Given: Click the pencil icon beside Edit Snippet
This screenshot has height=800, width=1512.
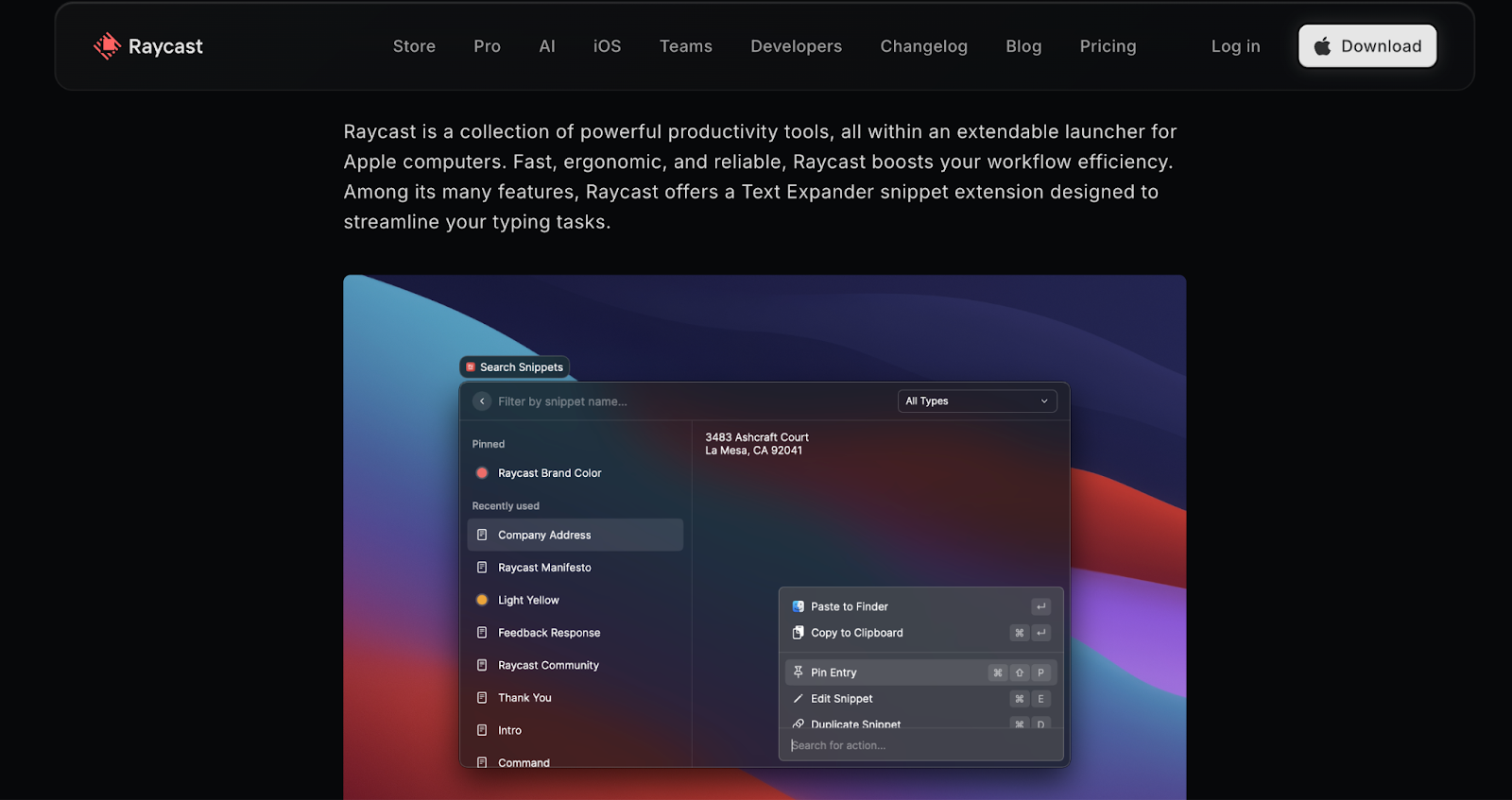Looking at the screenshot, I should tap(799, 699).
